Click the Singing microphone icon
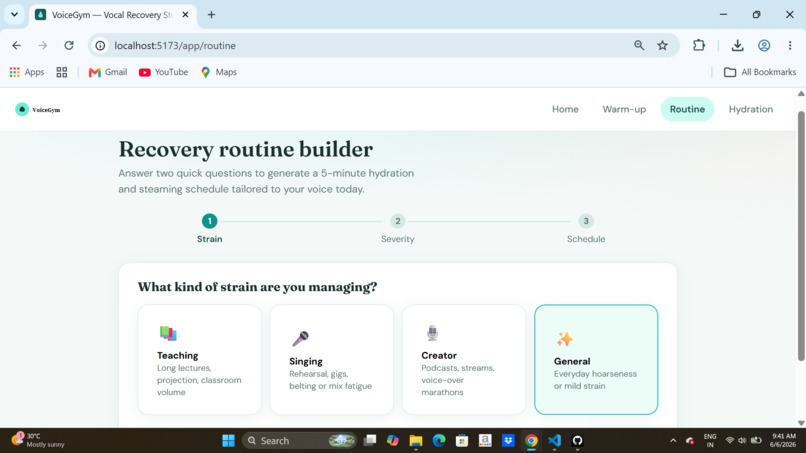Viewport: 806px width, 453px height. click(x=300, y=339)
